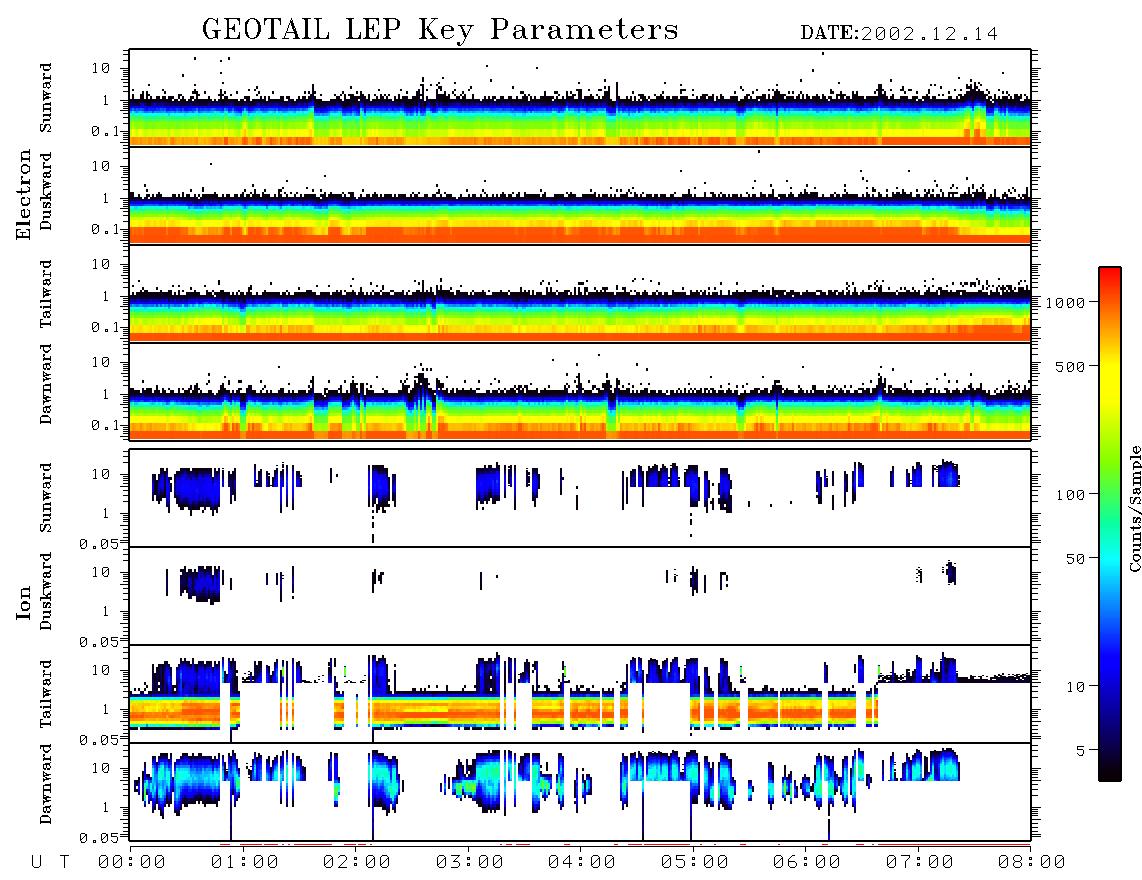The height and width of the screenshot is (880, 1142).
Task: Click the 'Dawnward' label of the Electron group
Action: pos(46,384)
